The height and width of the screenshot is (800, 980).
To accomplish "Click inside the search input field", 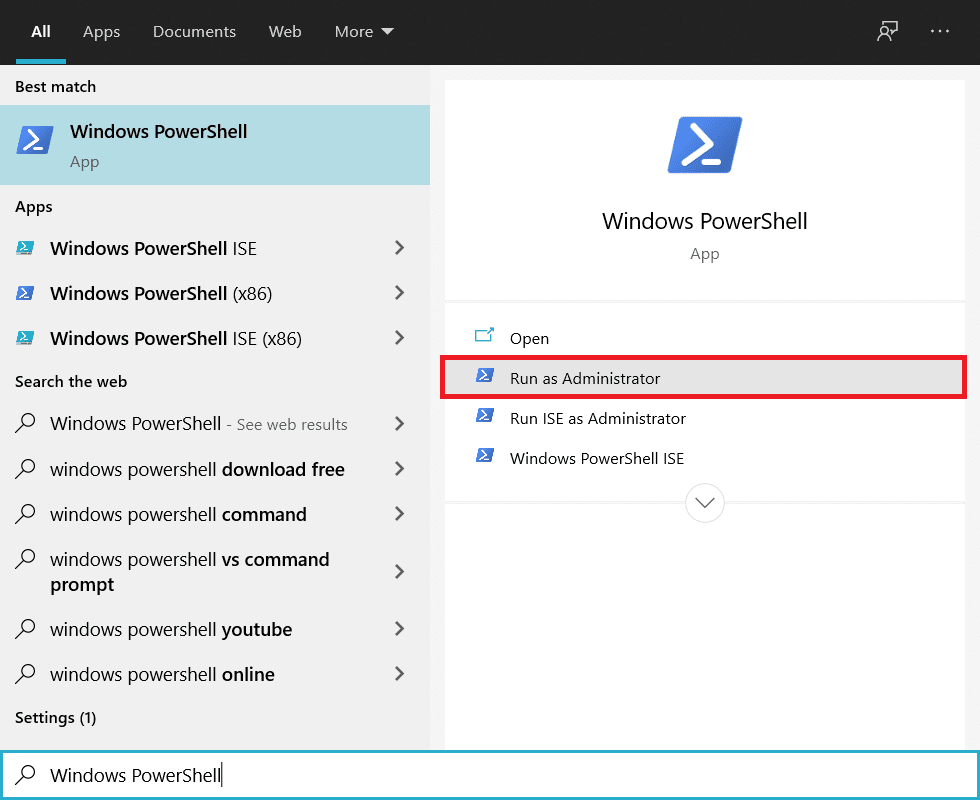I will 300,775.
